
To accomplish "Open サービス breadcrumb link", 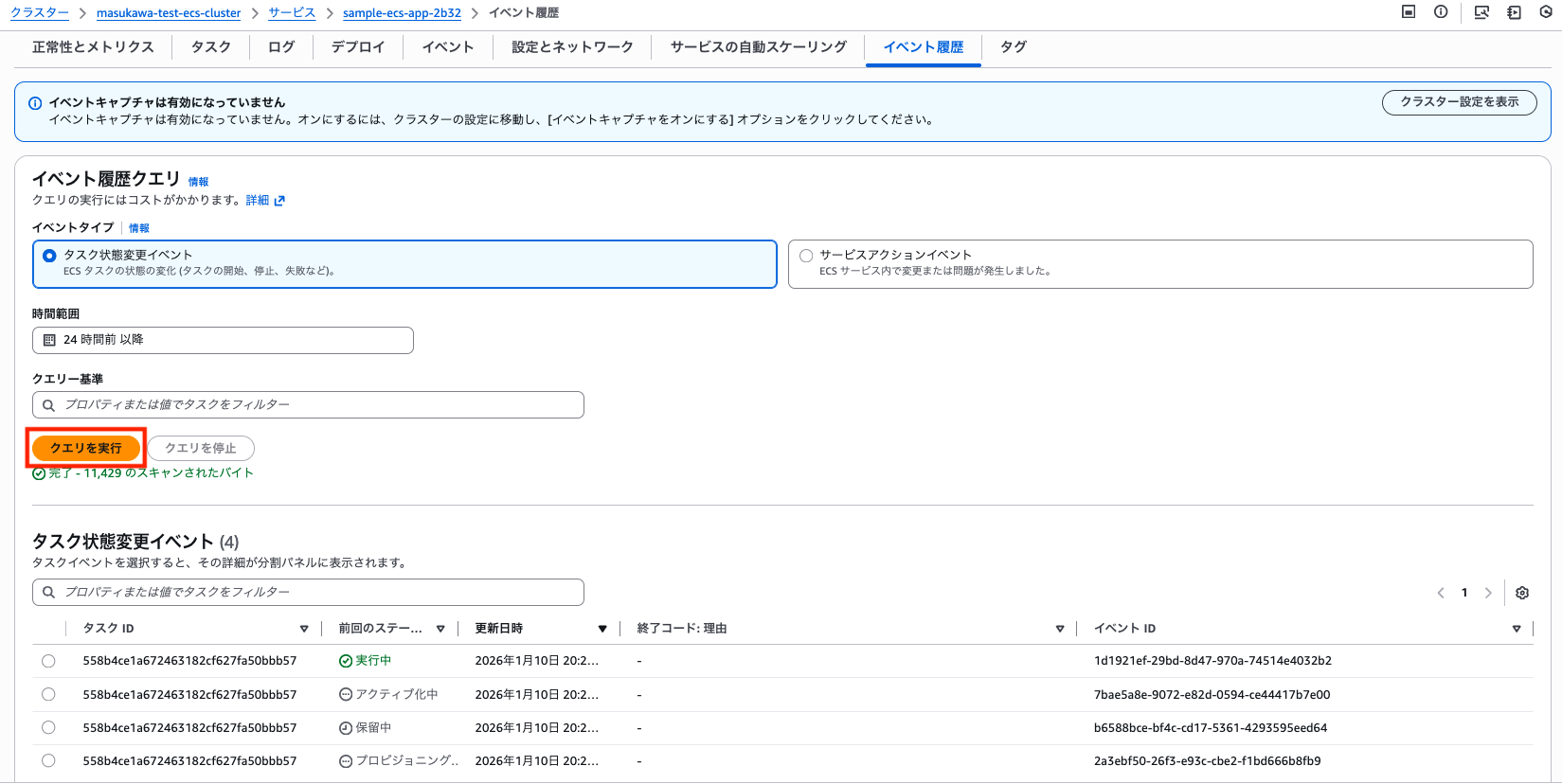I will tap(292, 13).
